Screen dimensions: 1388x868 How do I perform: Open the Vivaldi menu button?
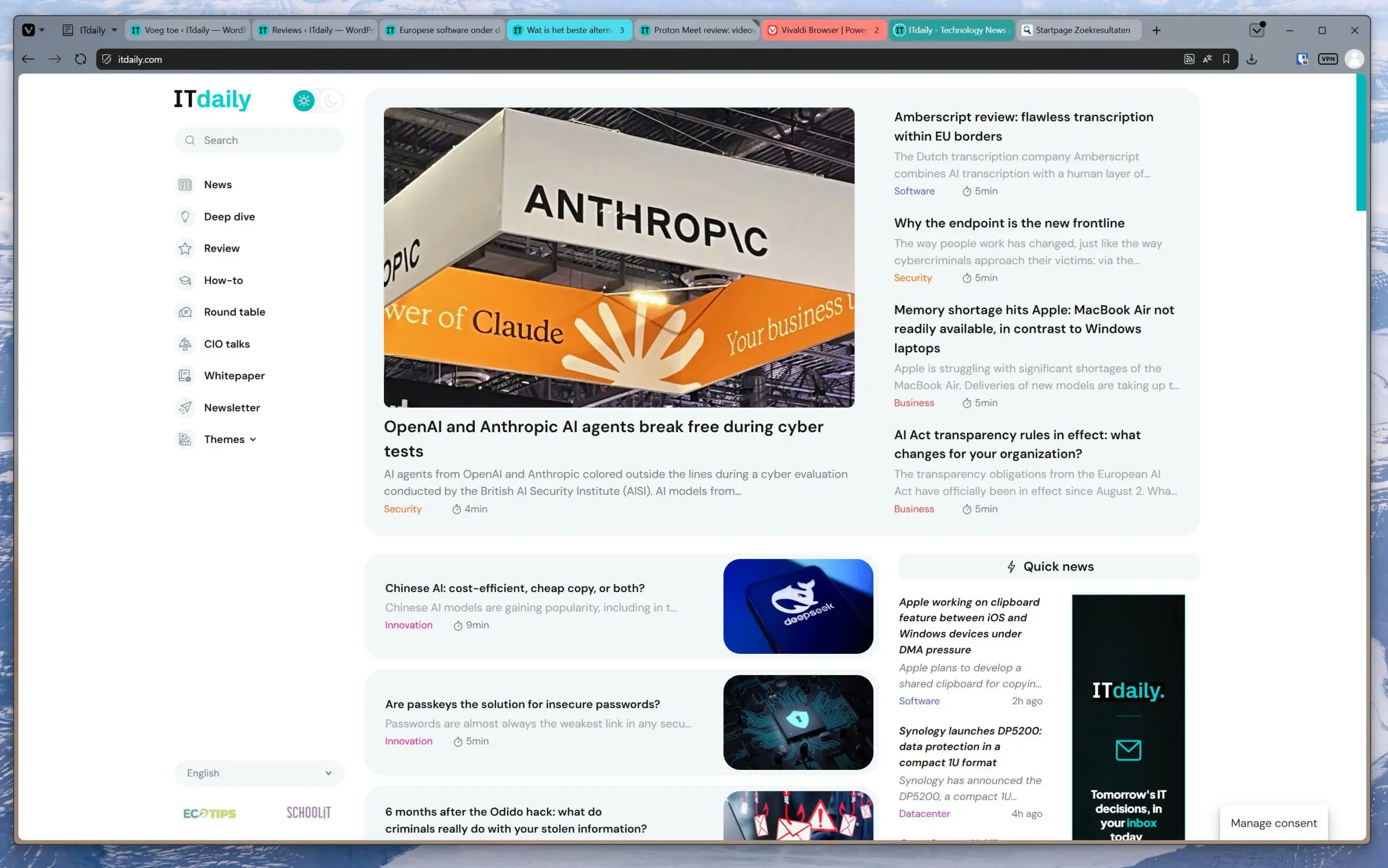tap(28, 30)
